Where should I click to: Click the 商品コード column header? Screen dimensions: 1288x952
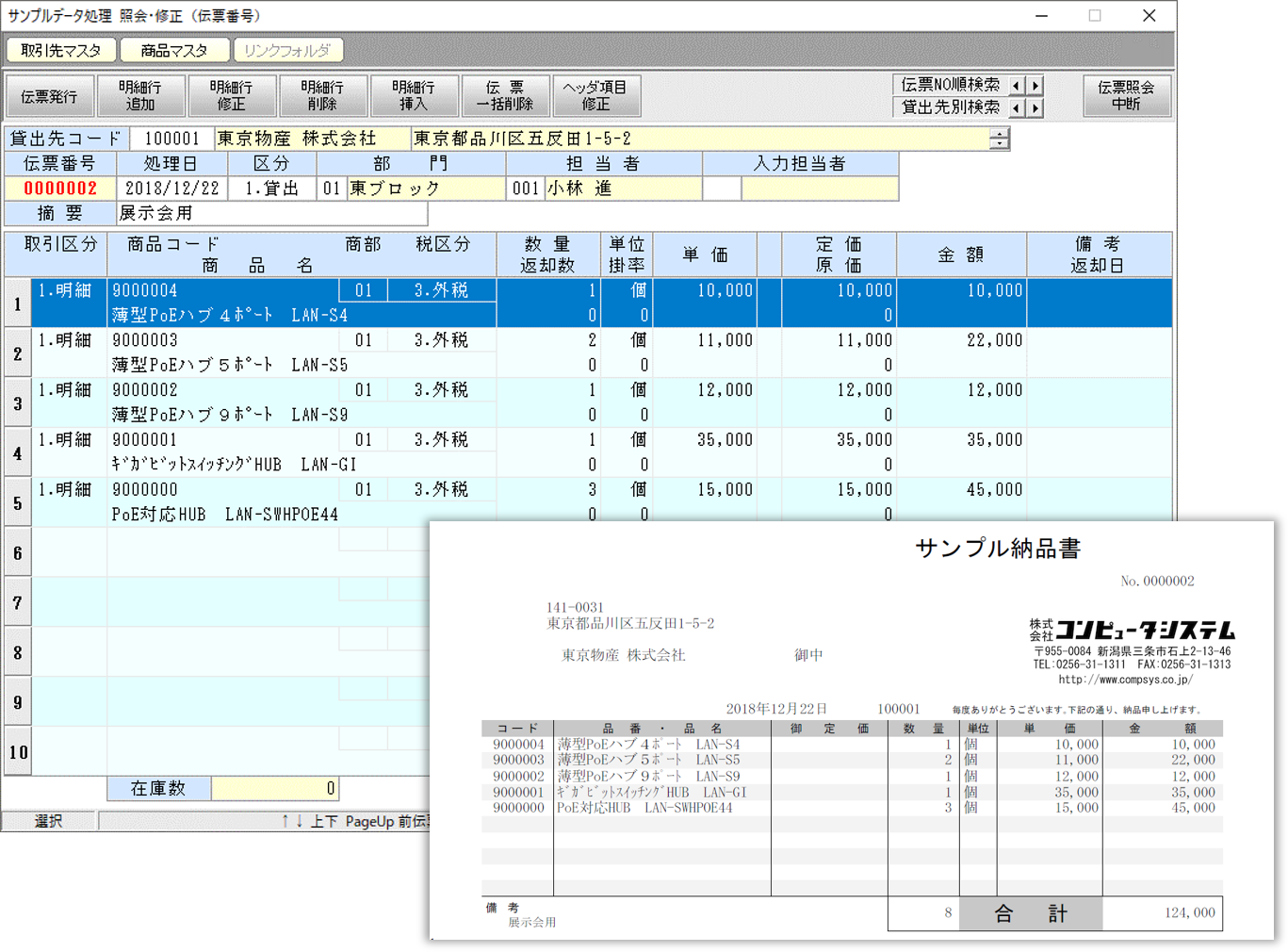172,244
